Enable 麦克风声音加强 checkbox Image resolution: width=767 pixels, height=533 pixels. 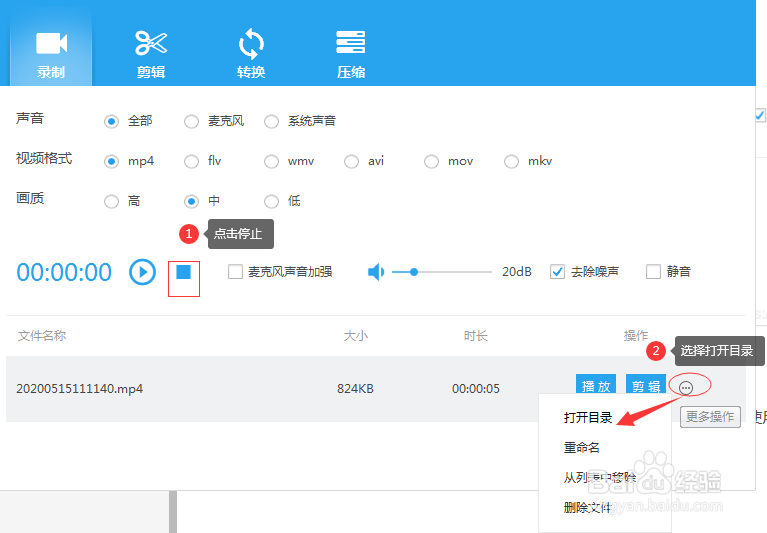(235, 271)
